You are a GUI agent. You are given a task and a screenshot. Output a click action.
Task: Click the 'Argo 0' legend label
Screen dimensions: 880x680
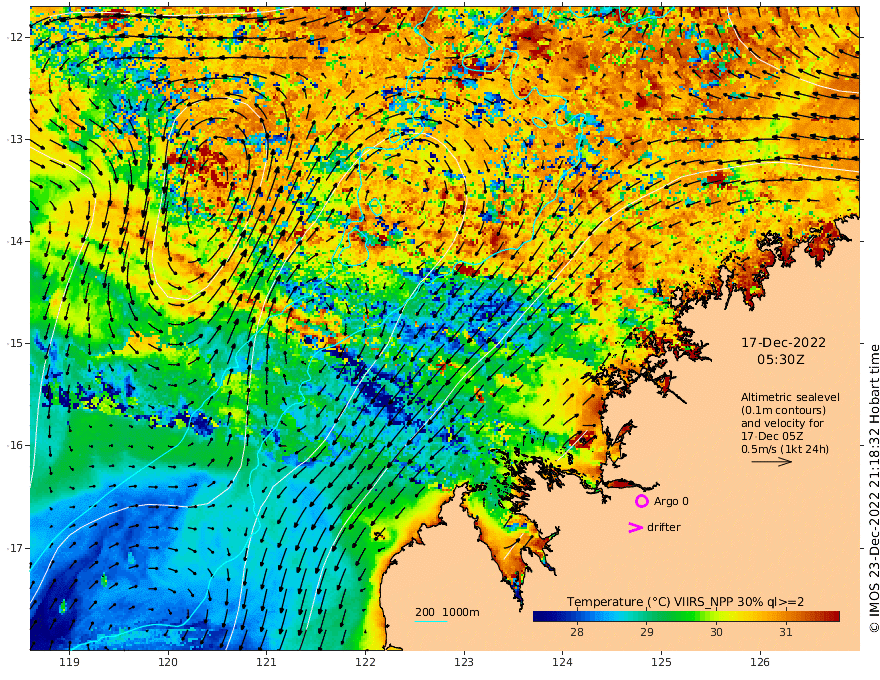[671, 501]
